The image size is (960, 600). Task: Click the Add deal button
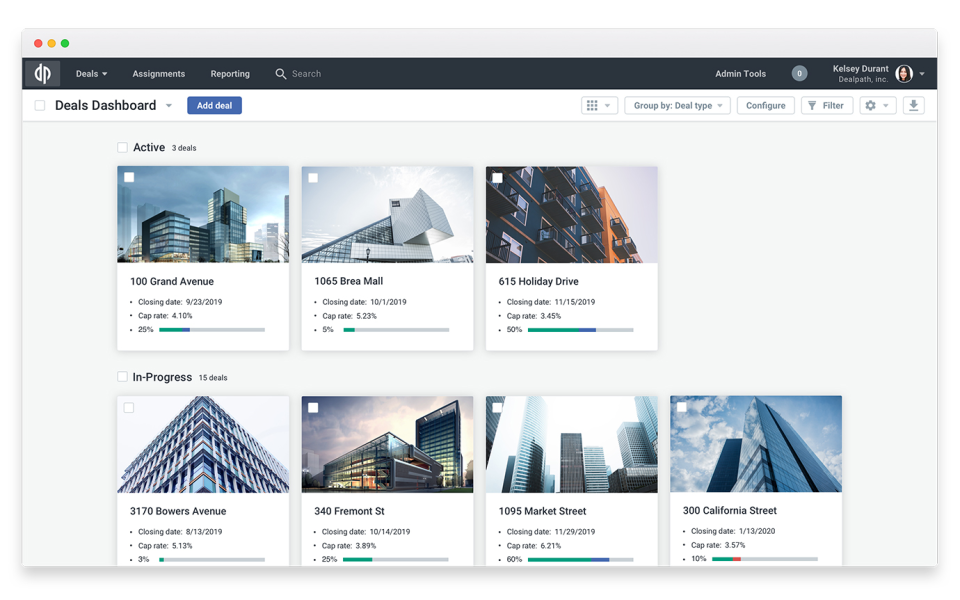click(x=214, y=105)
